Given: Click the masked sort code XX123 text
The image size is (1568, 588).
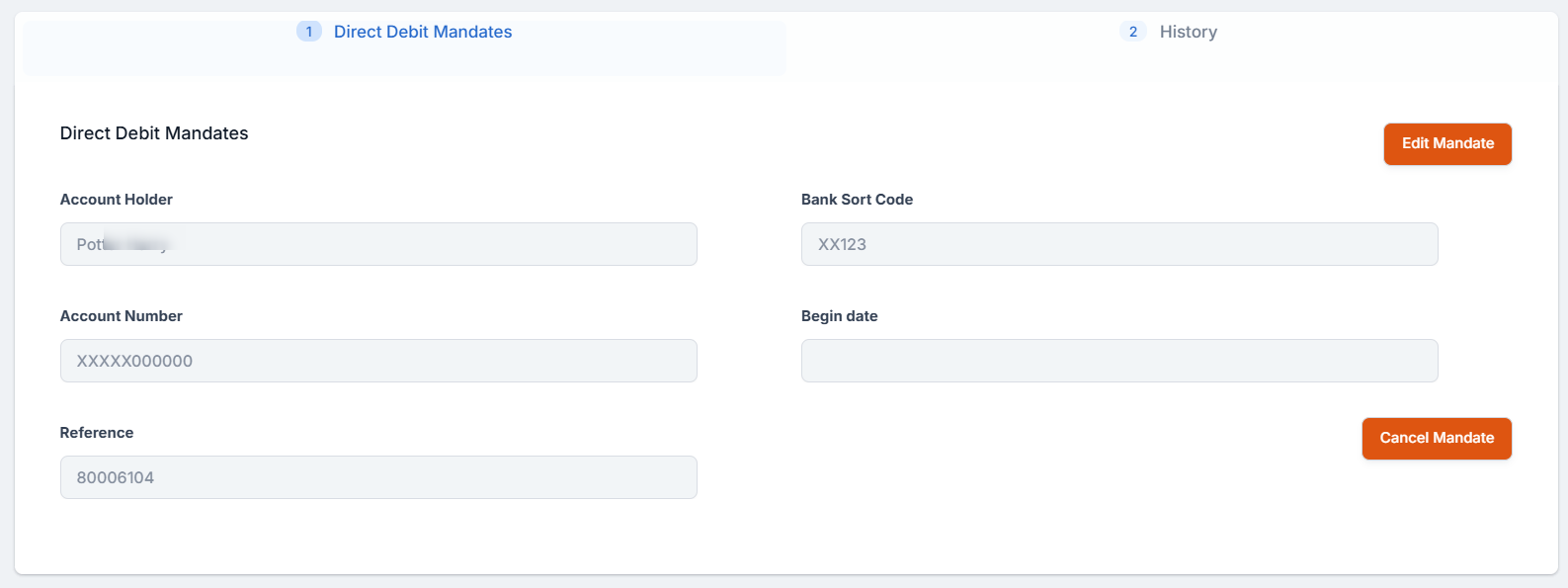Looking at the screenshot, I should (842, 244).
